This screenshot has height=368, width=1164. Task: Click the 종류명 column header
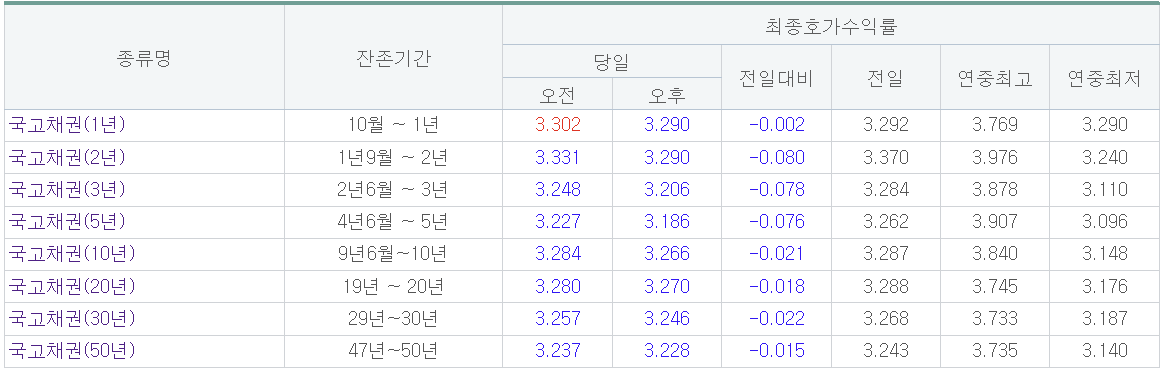[x=144, y=59]
